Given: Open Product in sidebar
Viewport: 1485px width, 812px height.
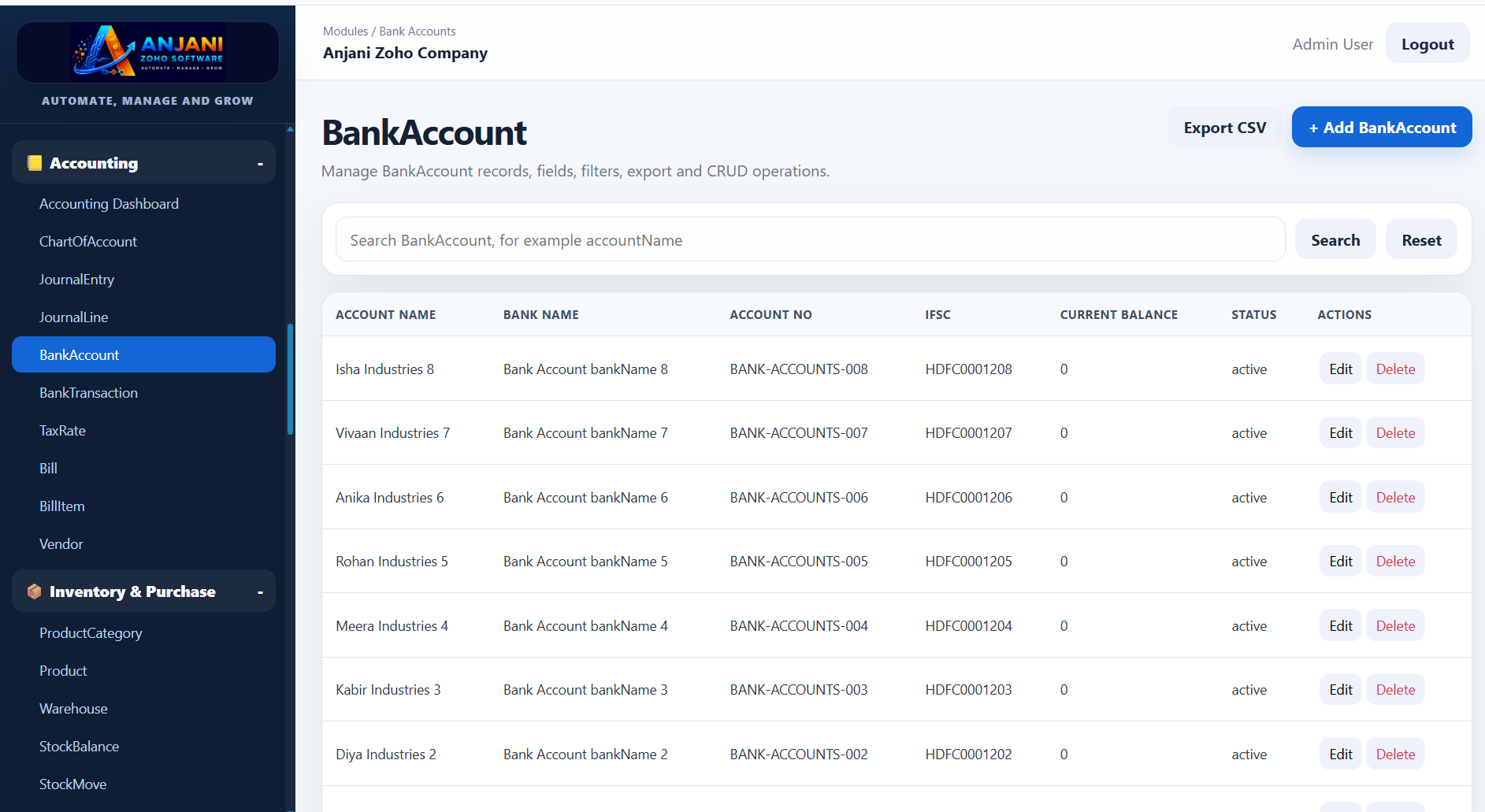Looking at the screenshot, I should [x=143, y=671].
